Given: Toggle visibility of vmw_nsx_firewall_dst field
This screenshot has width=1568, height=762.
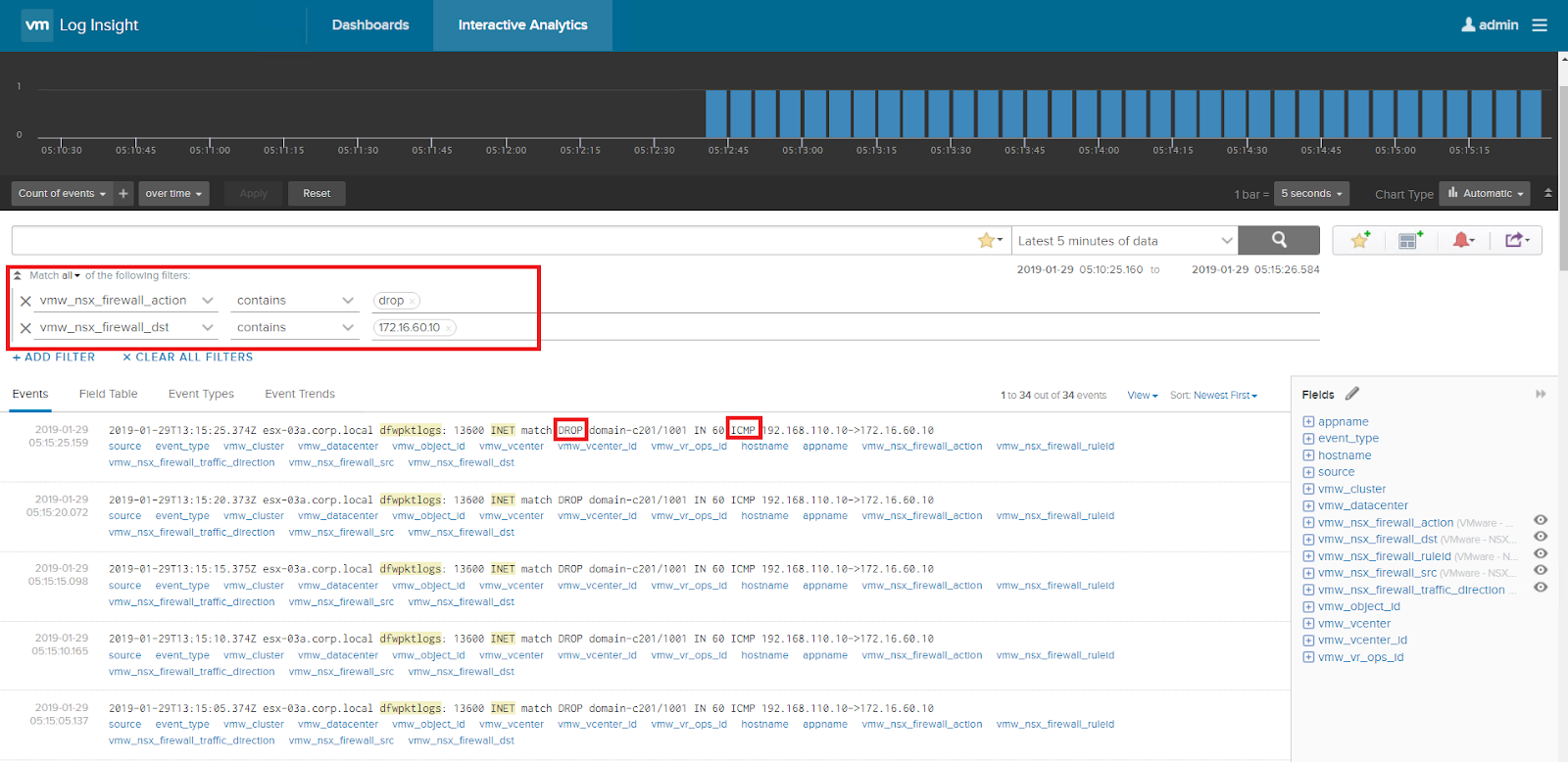Looking at the screenshot, I should tap(1541, 537).
